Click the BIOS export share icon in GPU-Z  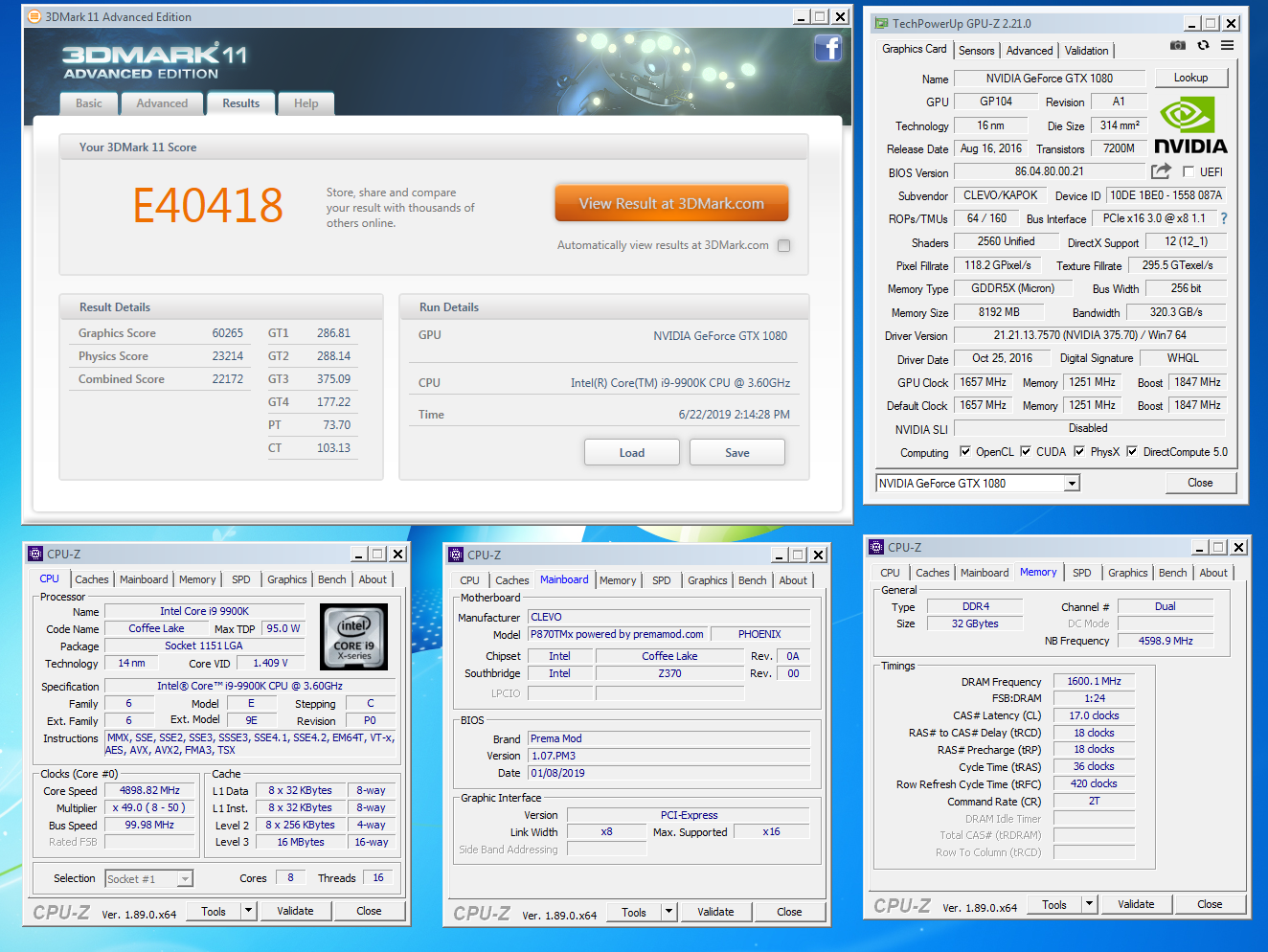1161,171
